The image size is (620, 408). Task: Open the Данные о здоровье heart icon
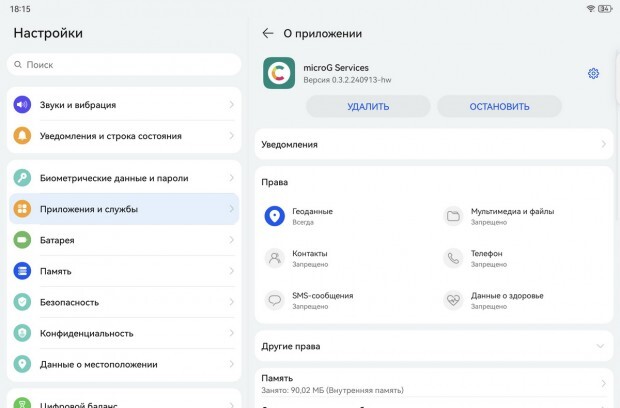pyautogui.click(x=453, y=300)
